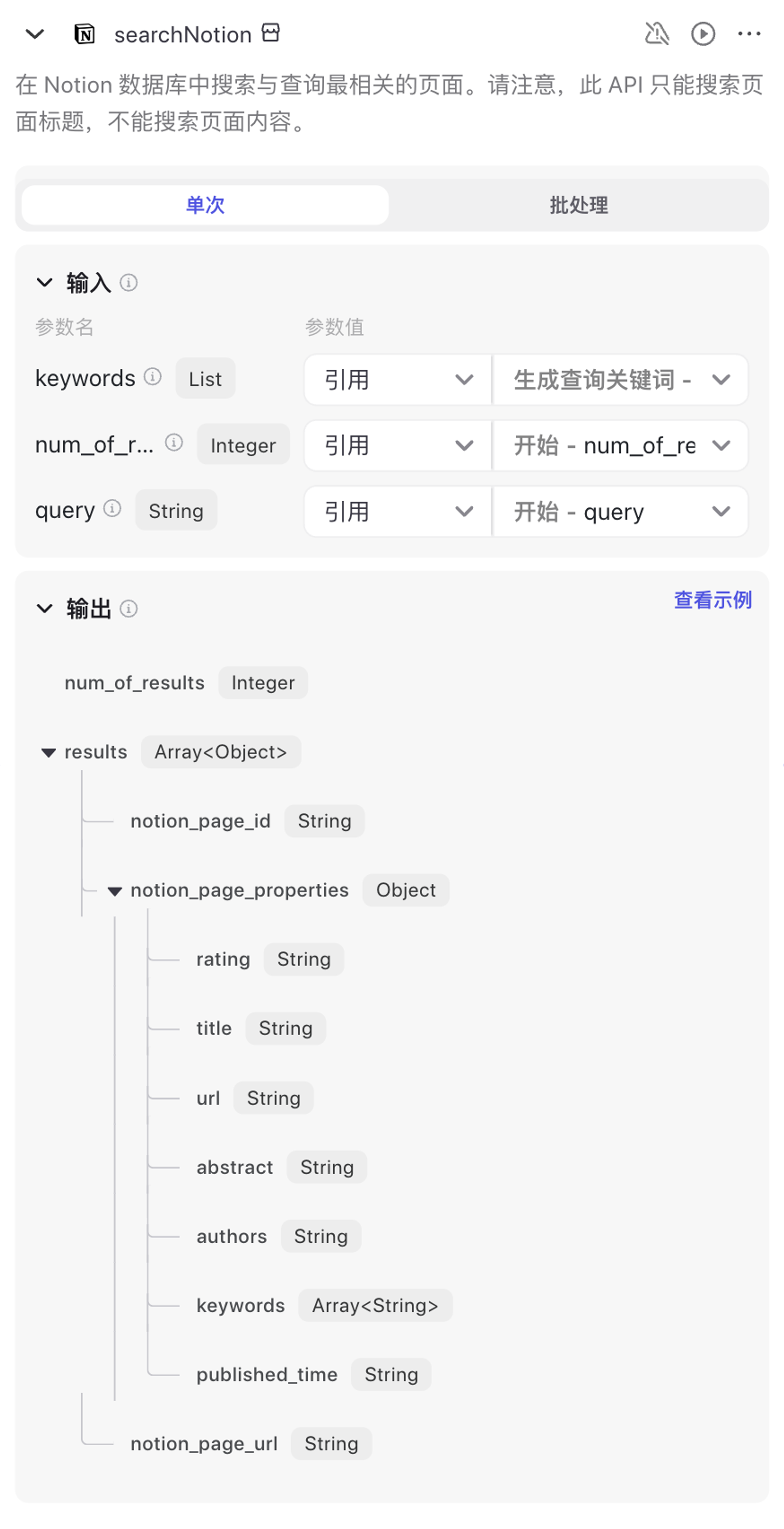
Task: Click info icon next to num_of_r... parameter
Action: pyautogui.click(x=174, y=443)
